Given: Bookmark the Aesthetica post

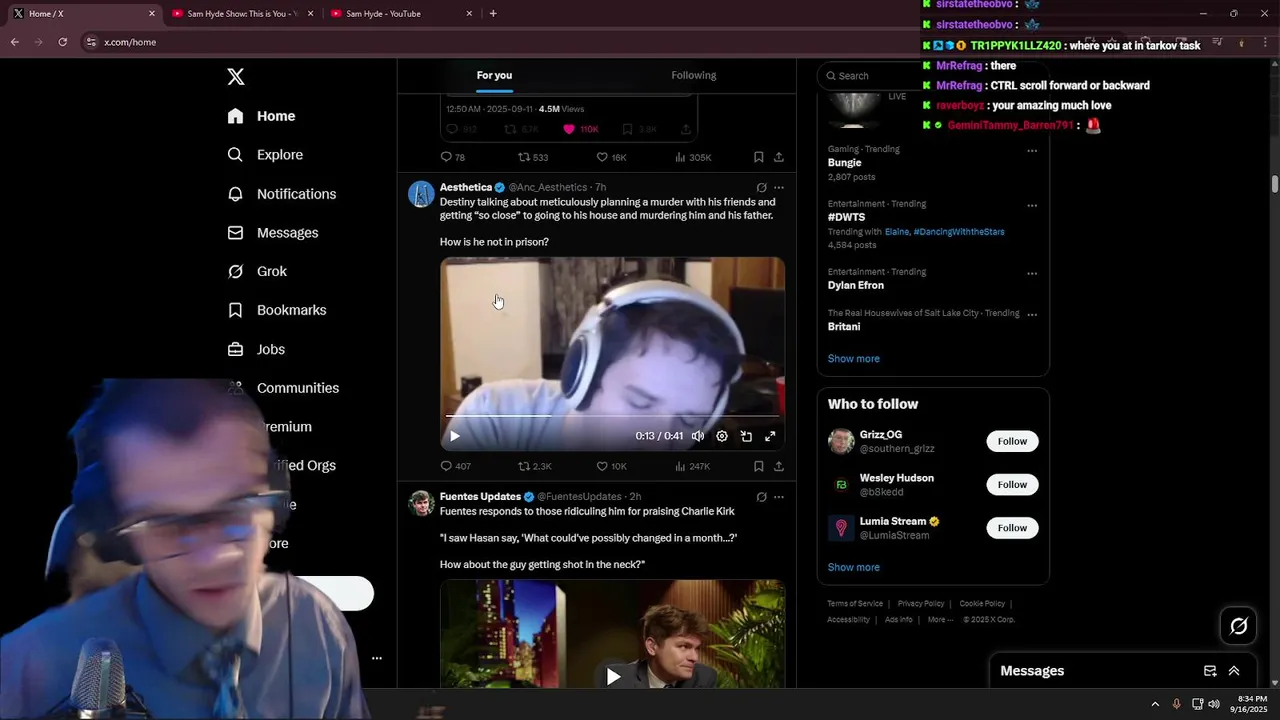Looking at the screenshot, I should point(759,466).
